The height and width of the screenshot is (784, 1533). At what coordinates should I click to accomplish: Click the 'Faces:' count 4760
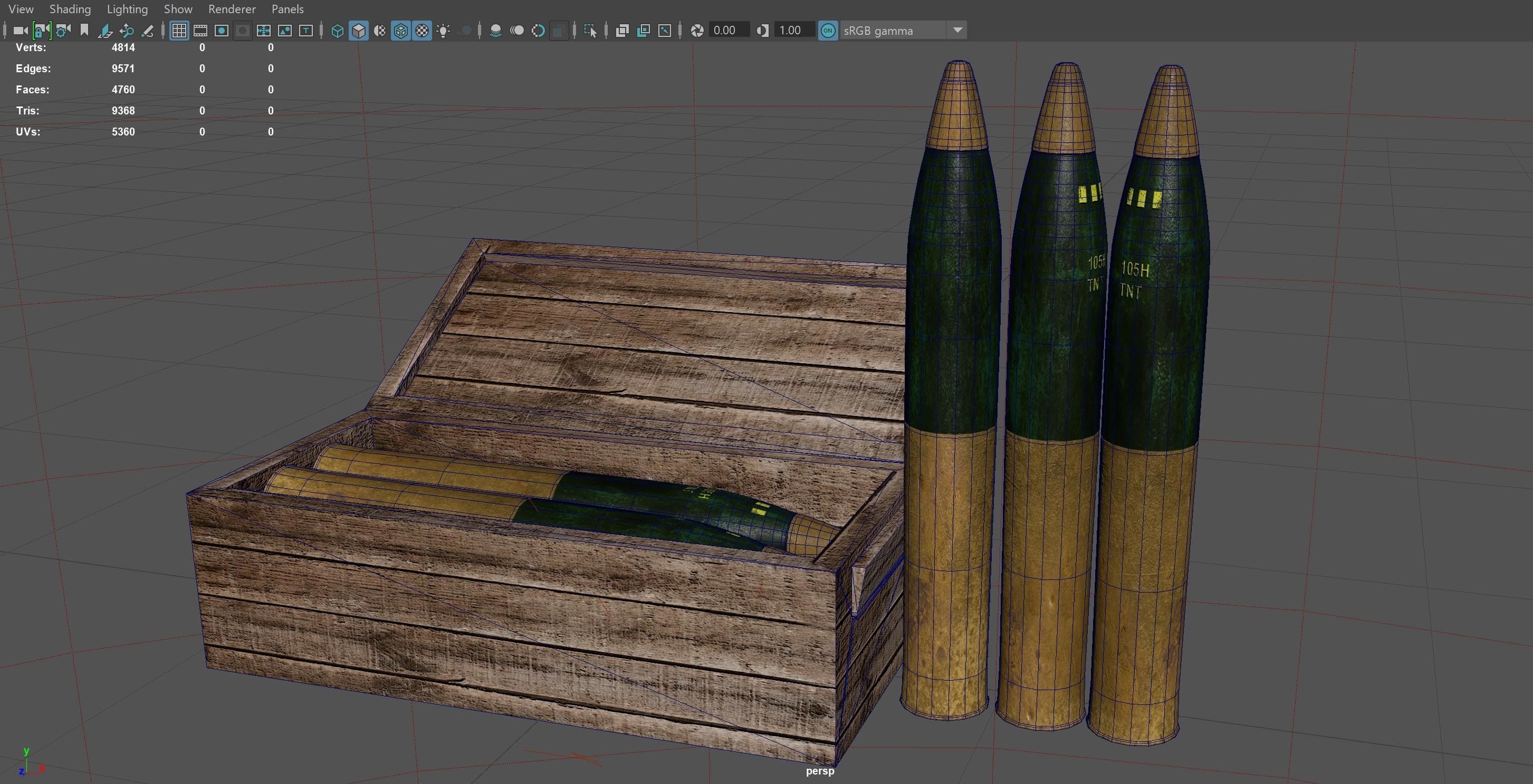point(123,90)
